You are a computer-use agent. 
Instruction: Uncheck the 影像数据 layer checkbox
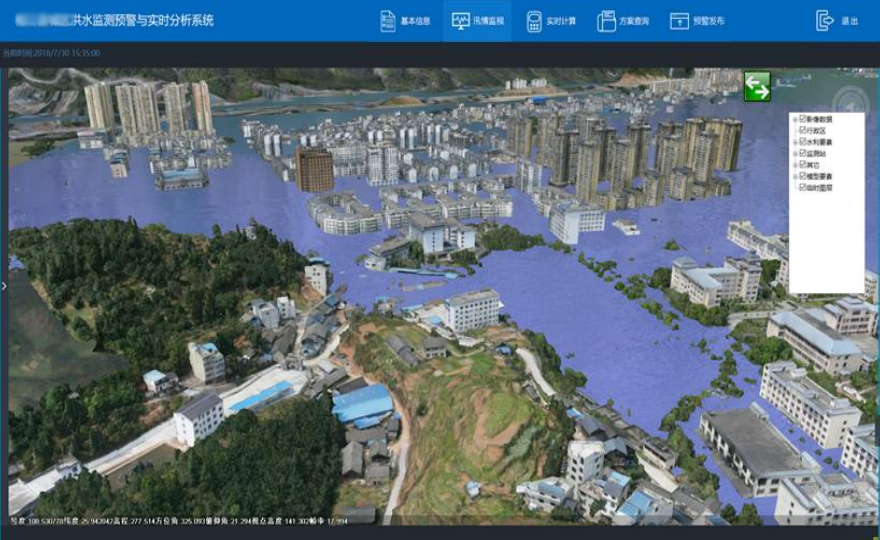(x=803, y=119)
